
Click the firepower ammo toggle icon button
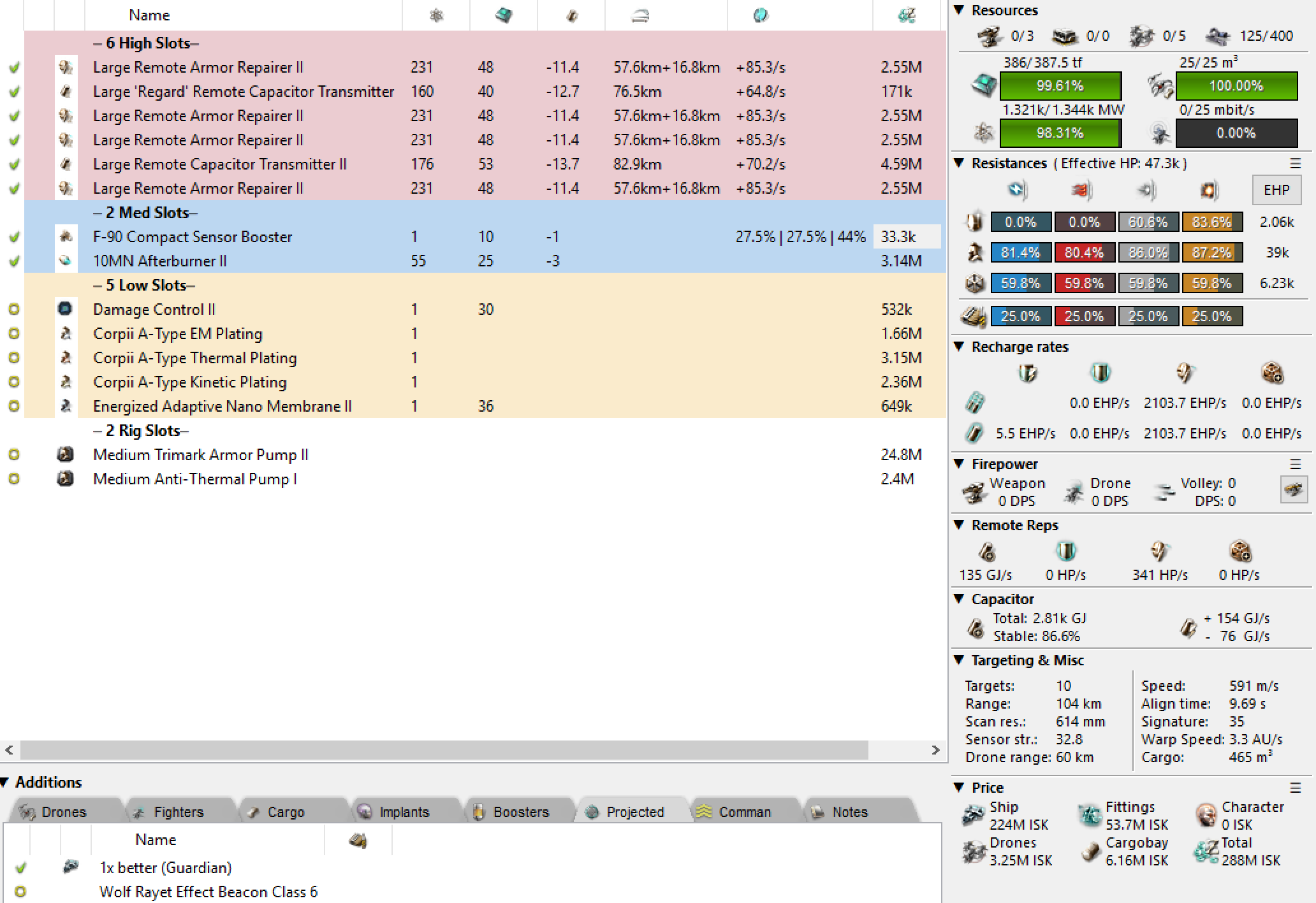[x=1294, y=489]
